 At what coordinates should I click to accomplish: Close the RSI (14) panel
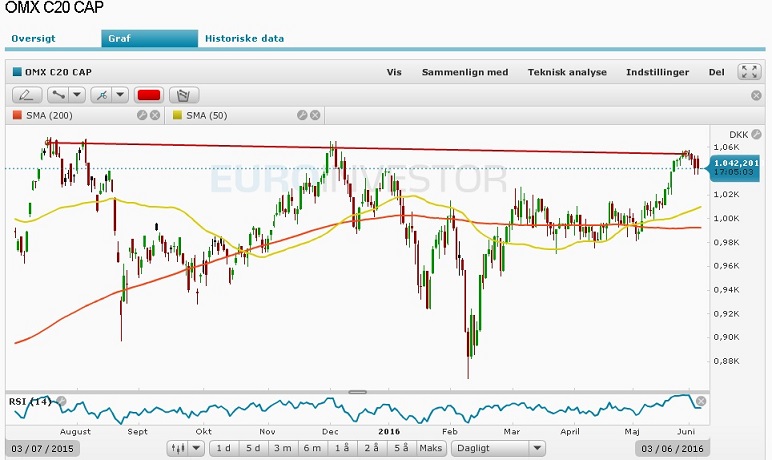tap(701, 401)
